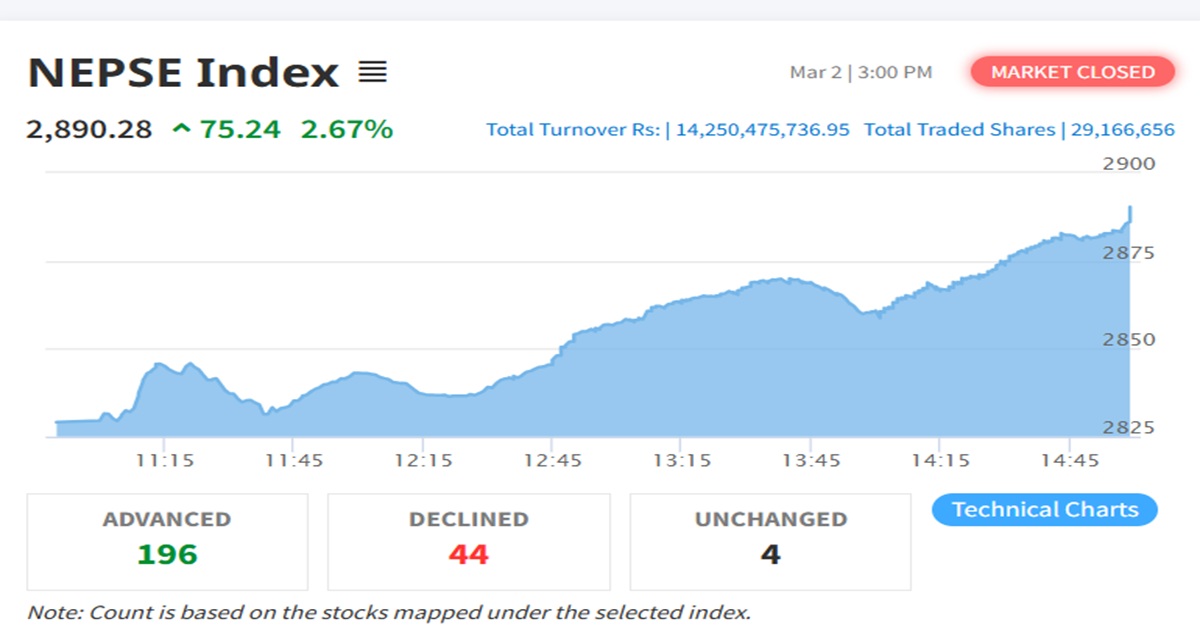Click the 12:45 time axis label
This screenshot has width=1200, height=630.
coord(553,461)
